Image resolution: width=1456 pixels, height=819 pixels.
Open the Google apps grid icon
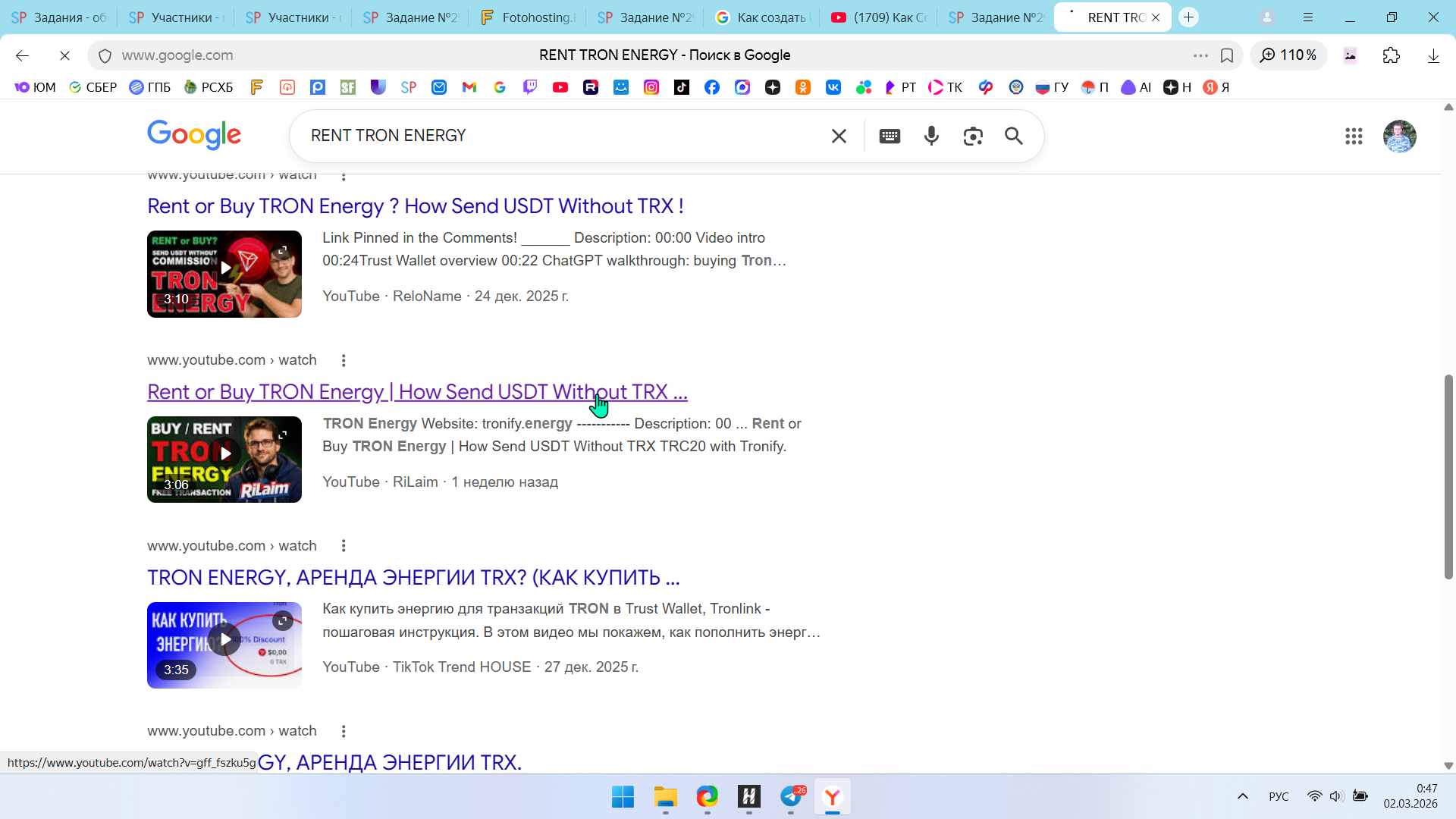1354,136
